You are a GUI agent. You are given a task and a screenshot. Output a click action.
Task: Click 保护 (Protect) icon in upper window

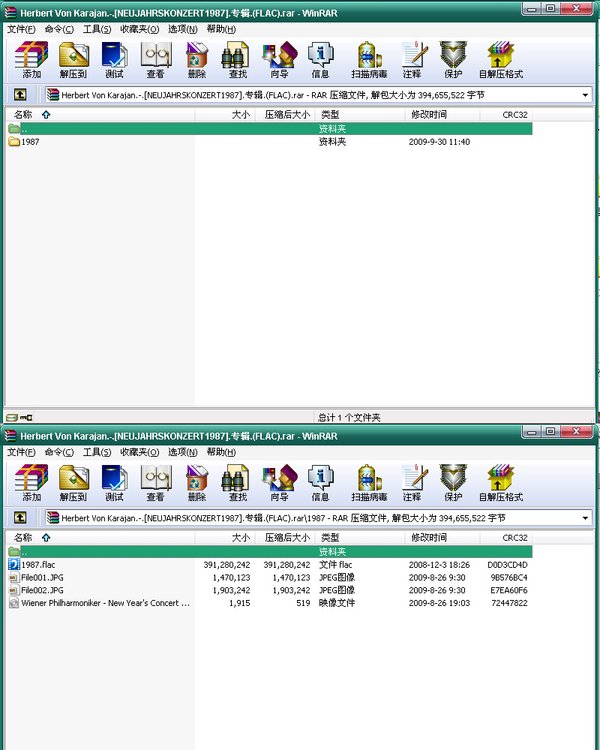453,60
